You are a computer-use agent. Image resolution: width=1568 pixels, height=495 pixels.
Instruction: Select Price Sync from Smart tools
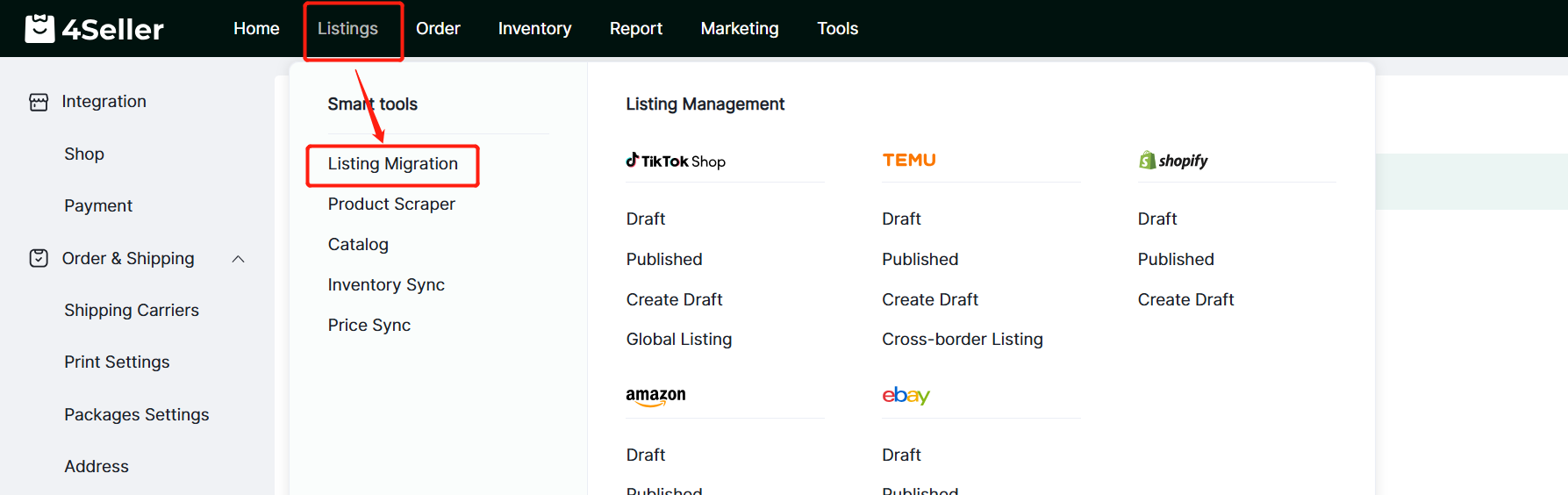(369, 326)
